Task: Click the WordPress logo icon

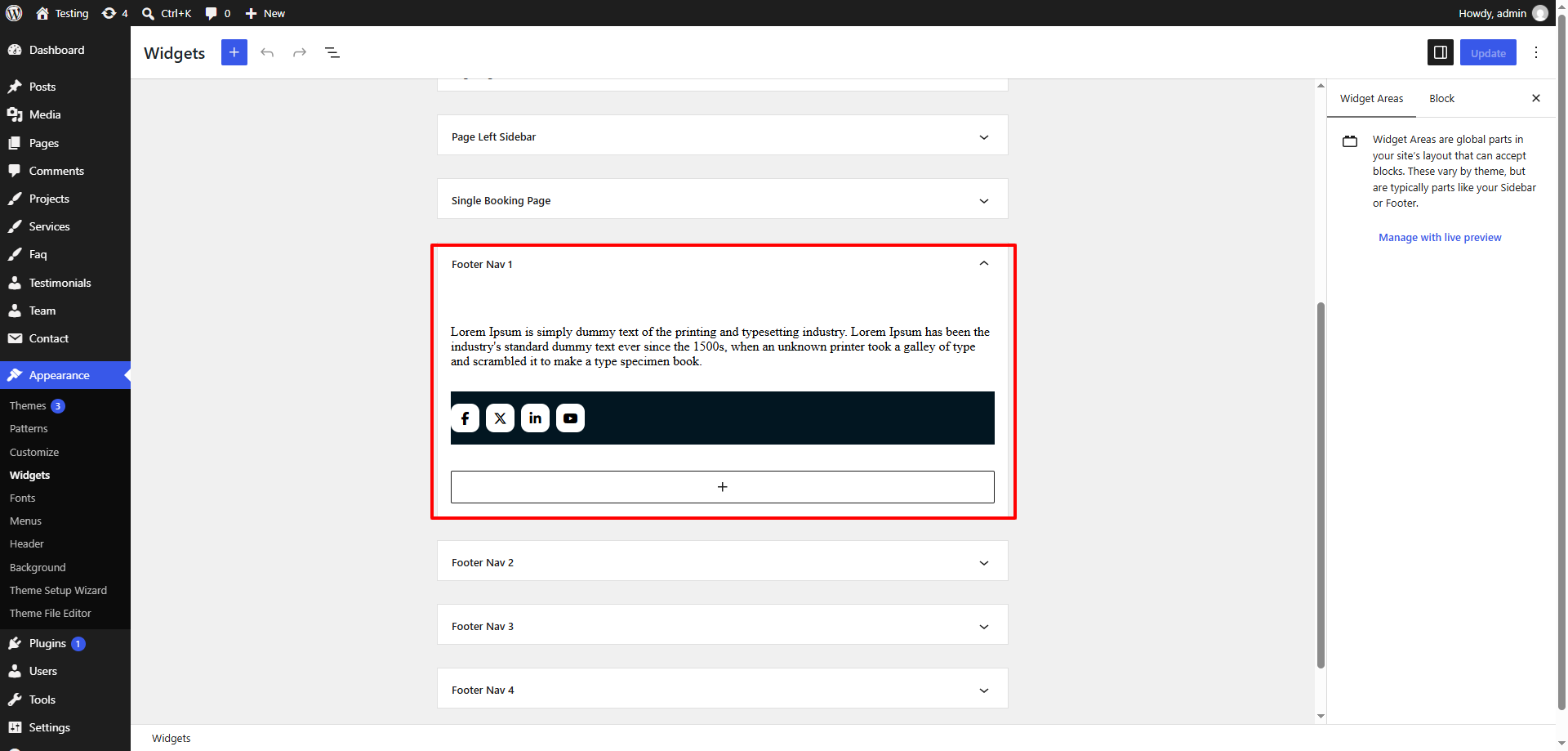Action: (14, 13)
